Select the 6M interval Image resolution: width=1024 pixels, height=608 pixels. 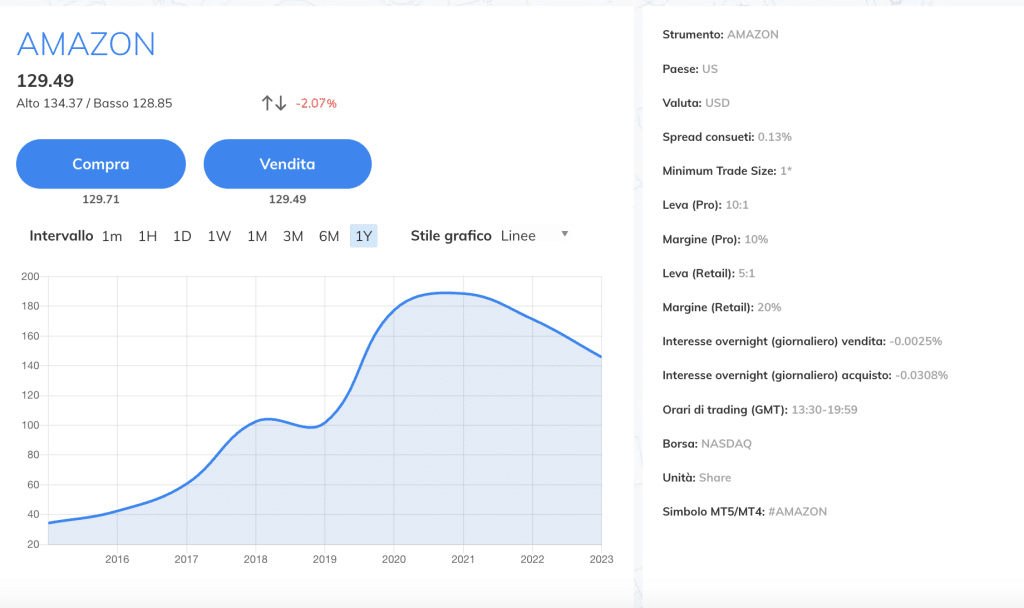pyautogui.click(x=328, y=236)
